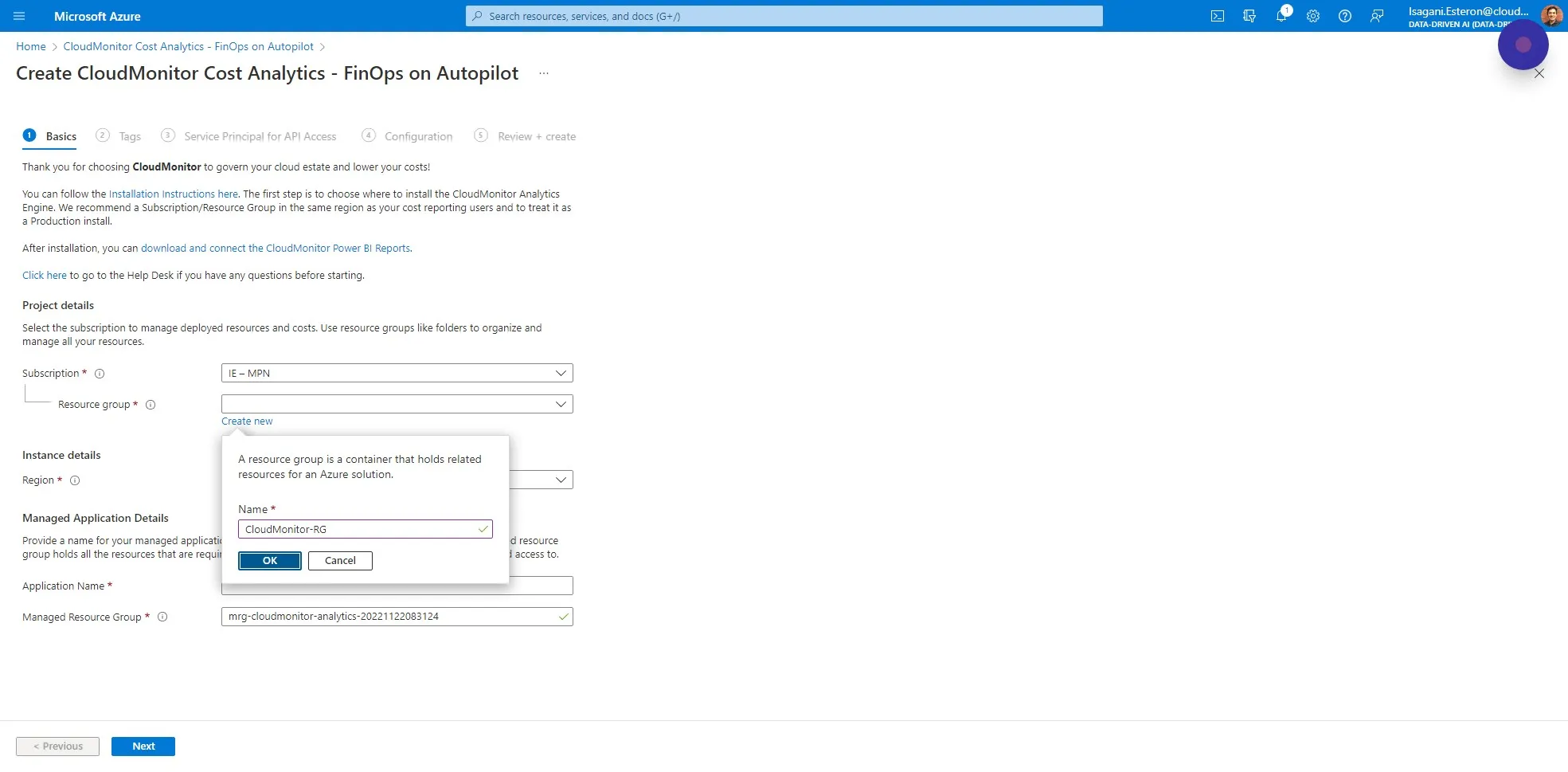Proceed with the Next button
Screen dimensions: 1568x772
143,747
